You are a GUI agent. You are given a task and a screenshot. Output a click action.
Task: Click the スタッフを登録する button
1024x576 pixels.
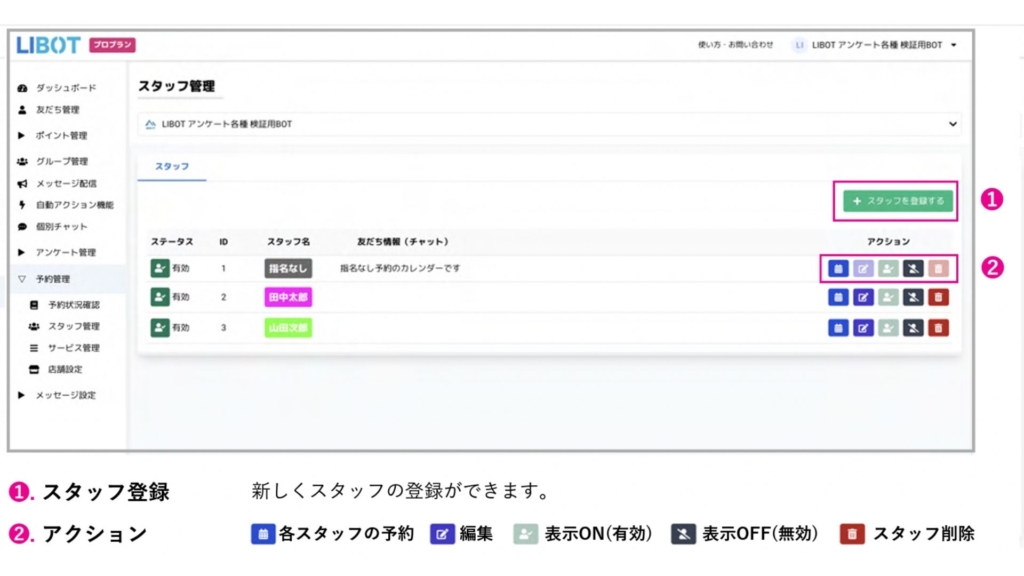coord(897,201)
